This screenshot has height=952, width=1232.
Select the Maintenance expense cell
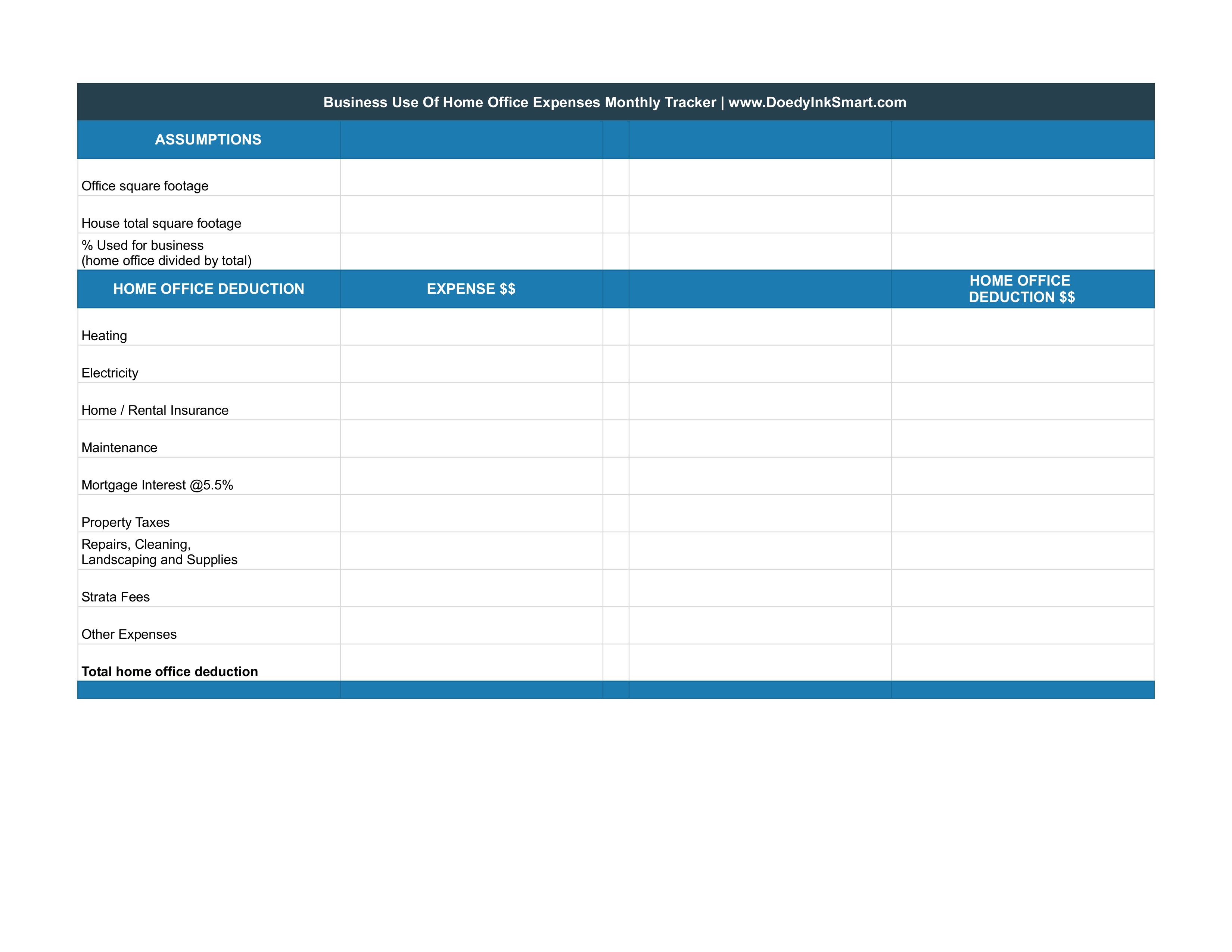coord(471,439)
